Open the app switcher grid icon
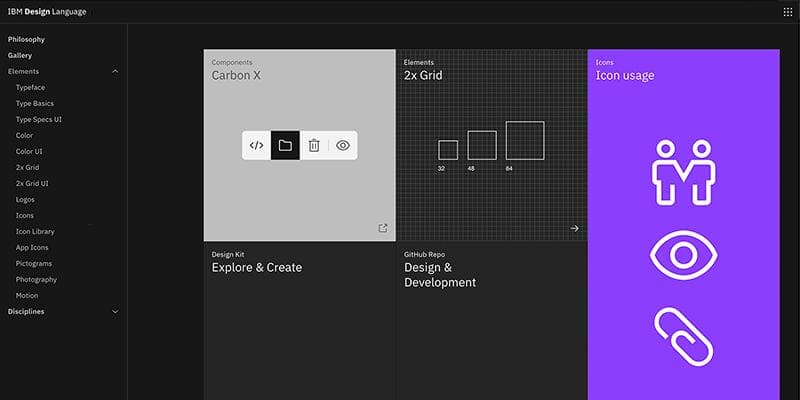The height and width of the screenshot is (400, 800). pos(788,12)
